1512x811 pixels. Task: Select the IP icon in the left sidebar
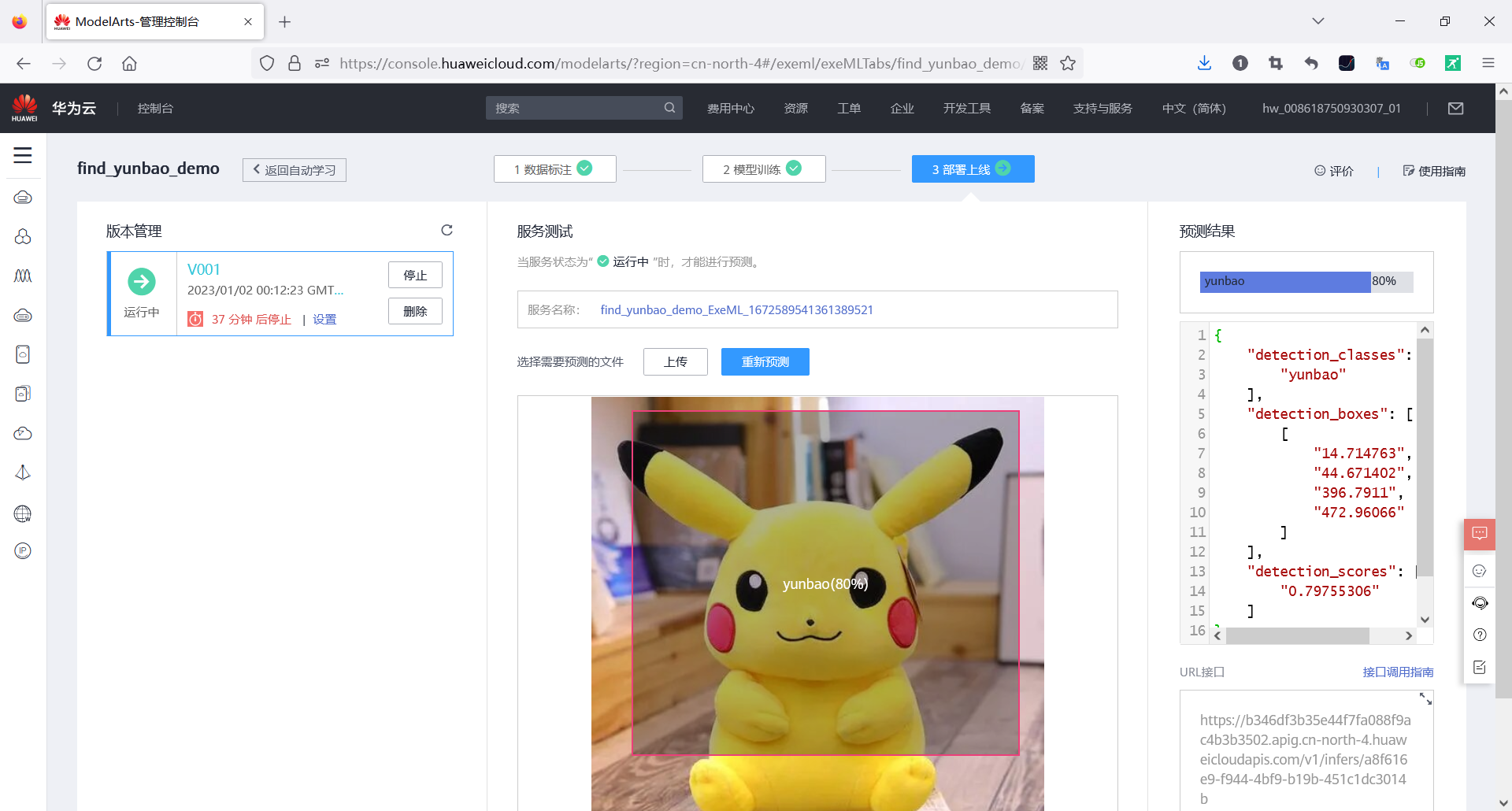click(x=23, y=550)
